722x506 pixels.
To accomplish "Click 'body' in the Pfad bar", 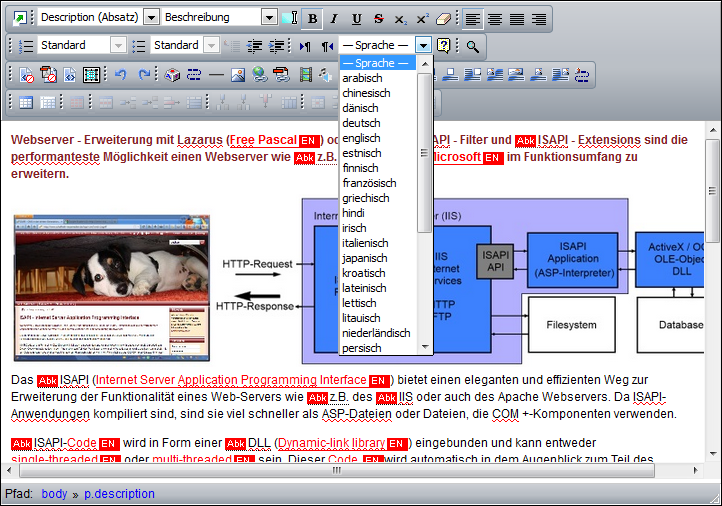I will coord(54,494).
